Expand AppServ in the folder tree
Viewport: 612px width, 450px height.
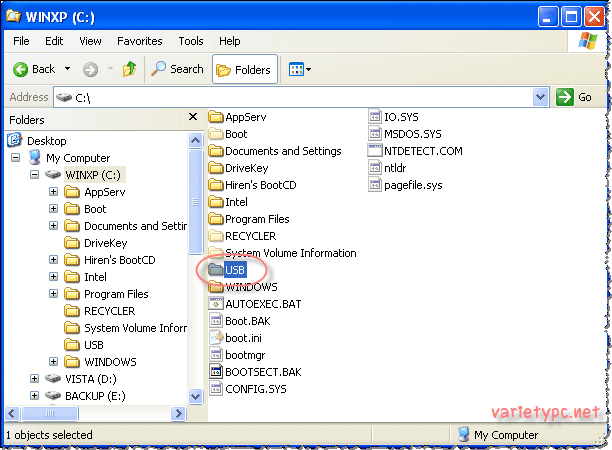point(53,192)
